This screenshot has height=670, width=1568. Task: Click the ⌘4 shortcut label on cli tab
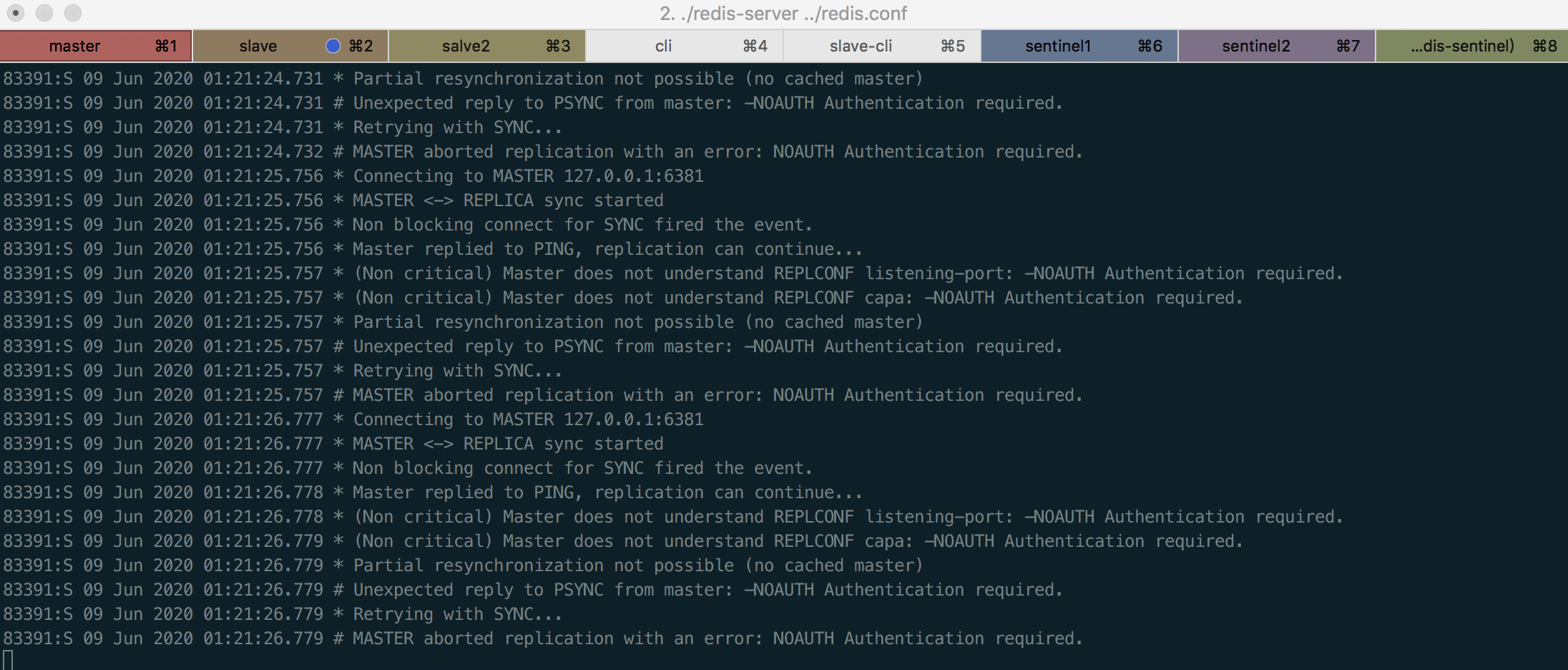(x=755, y=46)
